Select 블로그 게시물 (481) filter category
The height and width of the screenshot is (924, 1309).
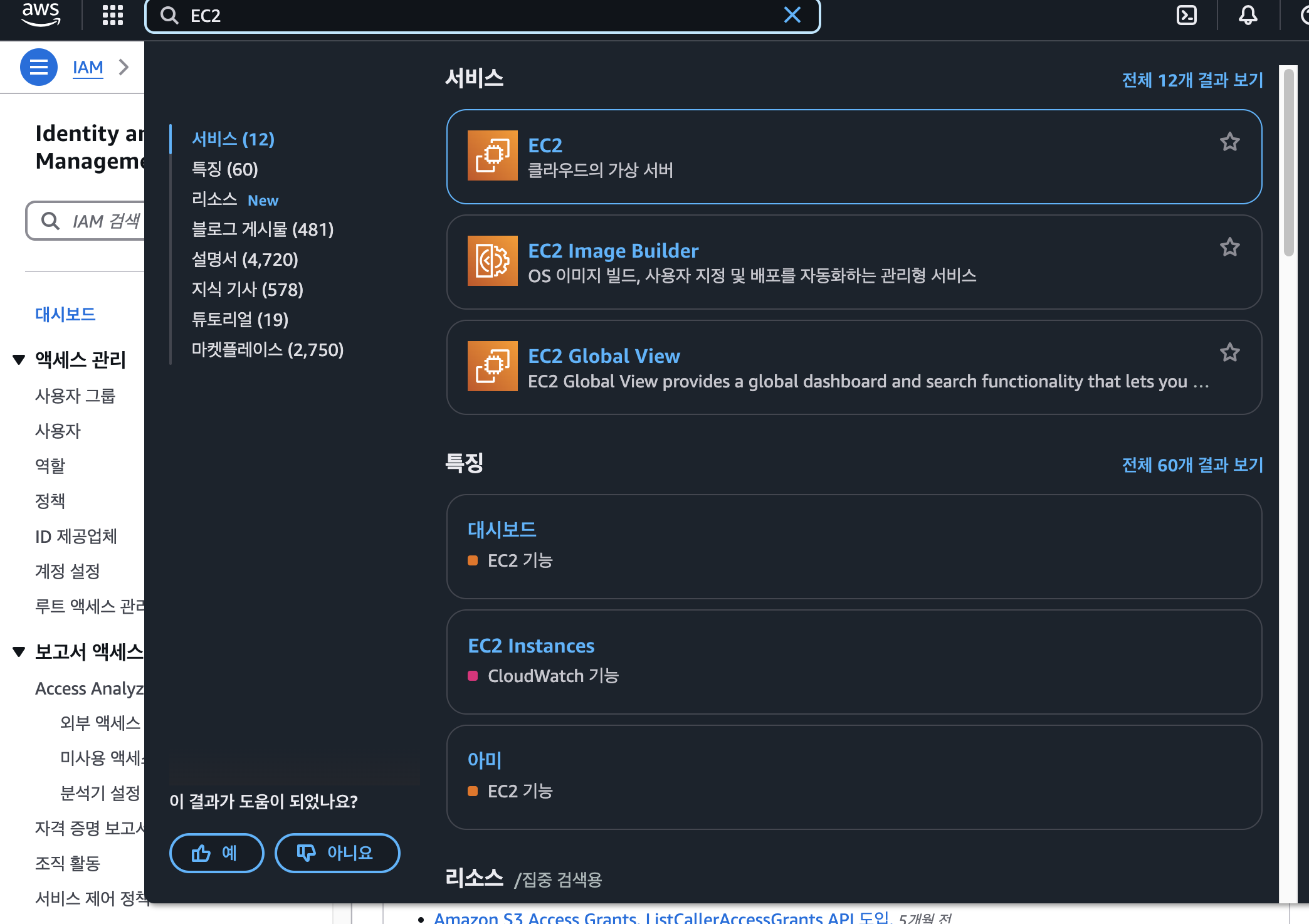pyautogui.click(x=262, y=229)
